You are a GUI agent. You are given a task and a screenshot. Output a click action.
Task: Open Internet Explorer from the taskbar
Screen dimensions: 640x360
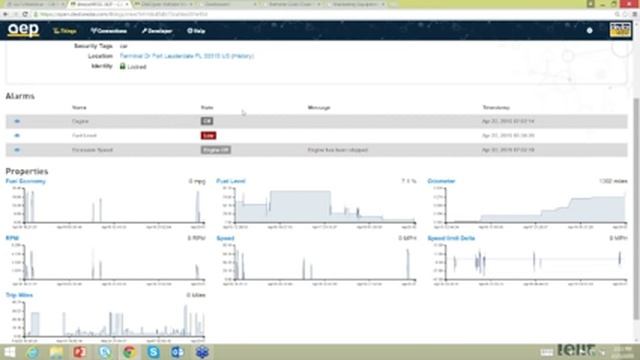(33, 352)
